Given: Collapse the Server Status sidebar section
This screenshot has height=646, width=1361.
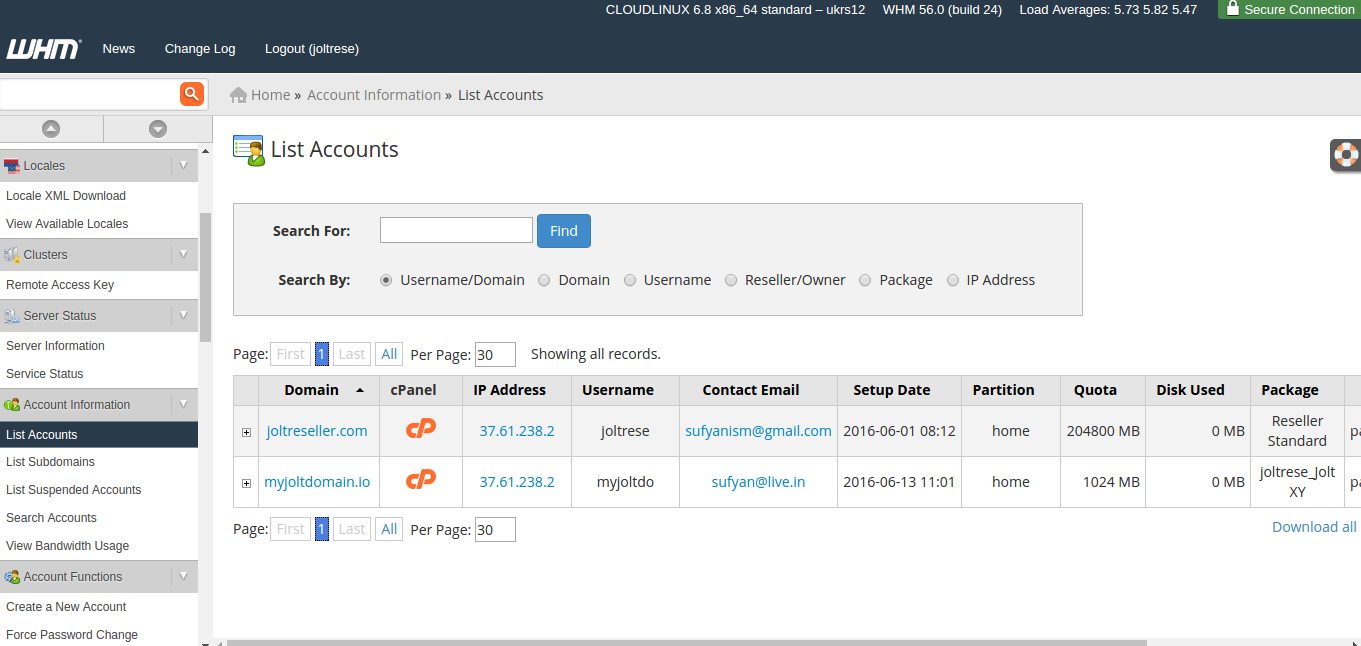Looking at the screenshot, I should click(x=183, y=315).
